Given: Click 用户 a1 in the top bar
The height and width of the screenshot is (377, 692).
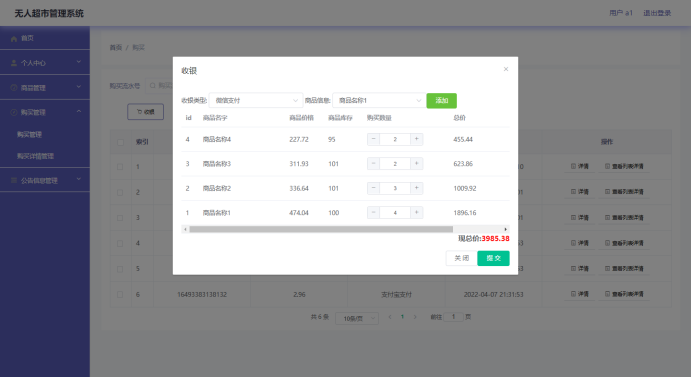Looking at the screenshot, I should pyautogui.click(x=621, y=13).
